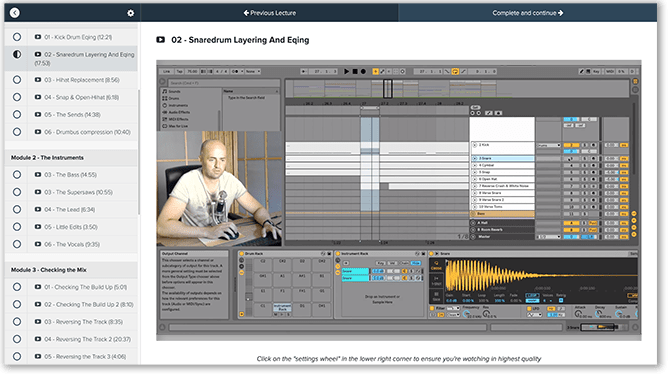672x378 pixels.
Task: Click the sidebar vertical scrollbar
Action: pyautogui.click(x=139, y=152)
